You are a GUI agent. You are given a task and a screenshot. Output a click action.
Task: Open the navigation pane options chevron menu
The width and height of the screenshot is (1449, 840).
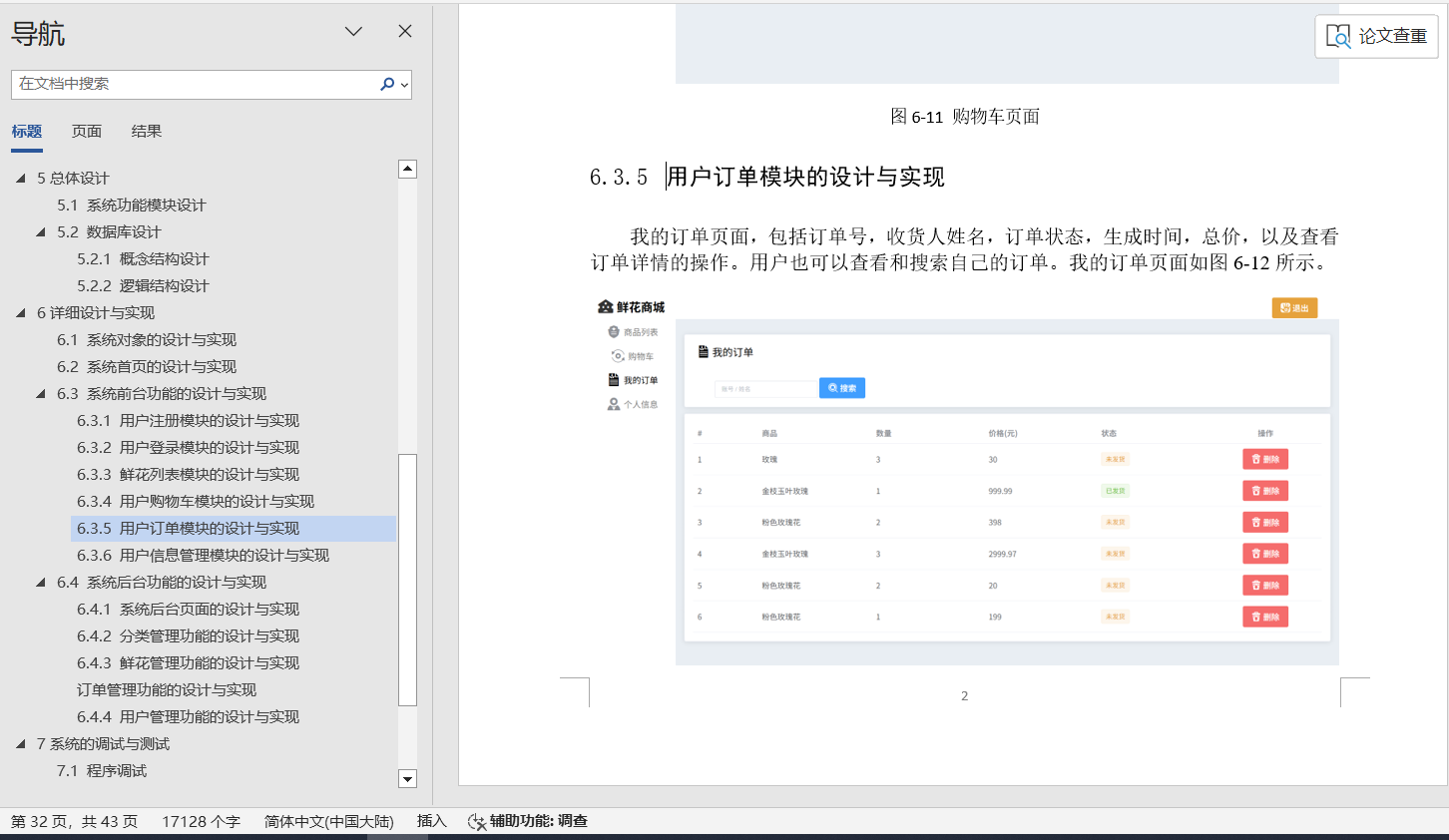[353, 31]
